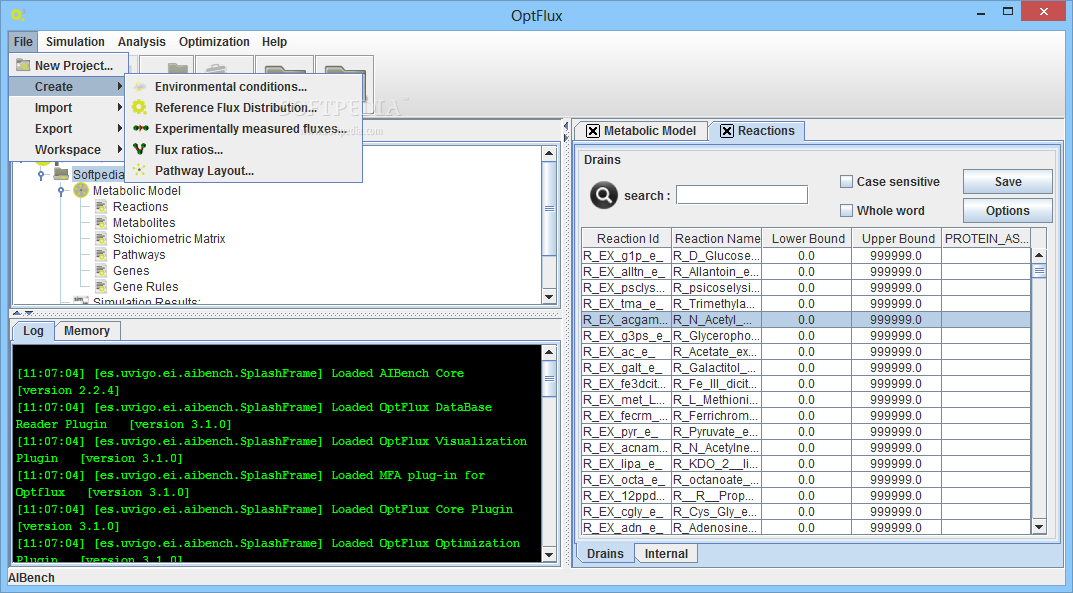Click the reactions table scrollbar down arrow
This screenshot has height=593, width=1073.
tap(1039, 527)
